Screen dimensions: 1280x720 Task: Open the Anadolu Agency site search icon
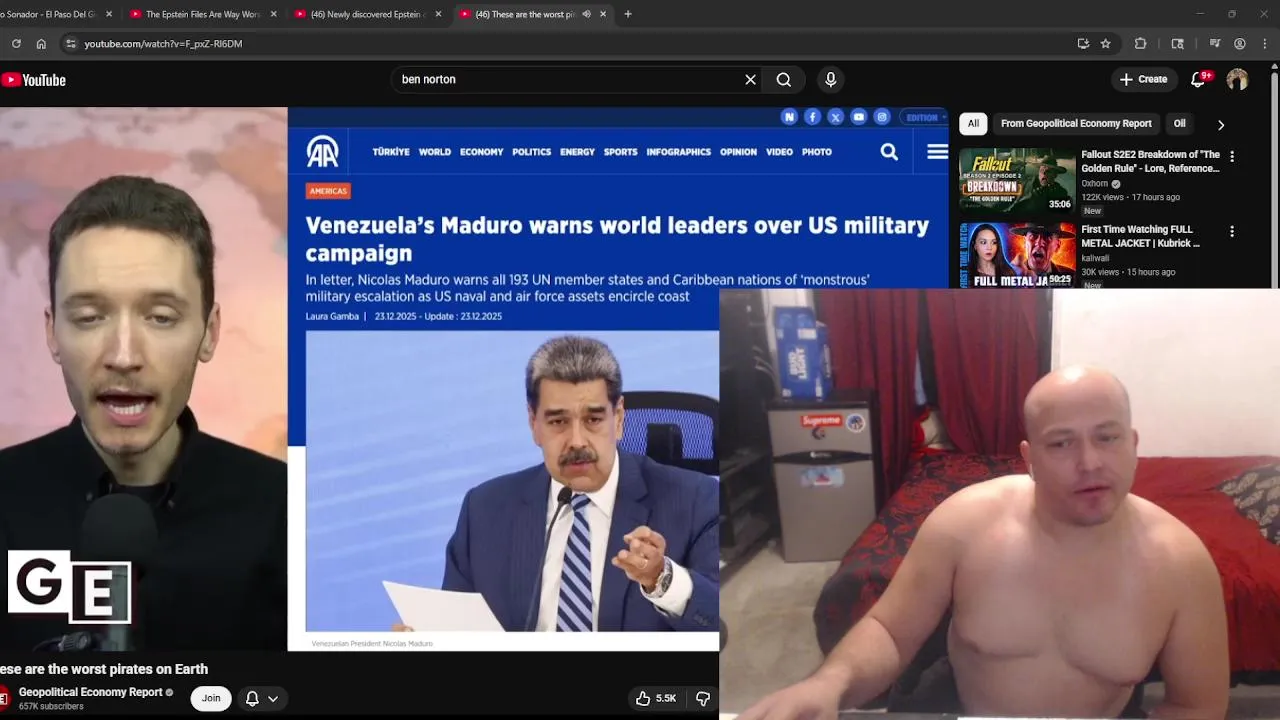click(889, 152)
